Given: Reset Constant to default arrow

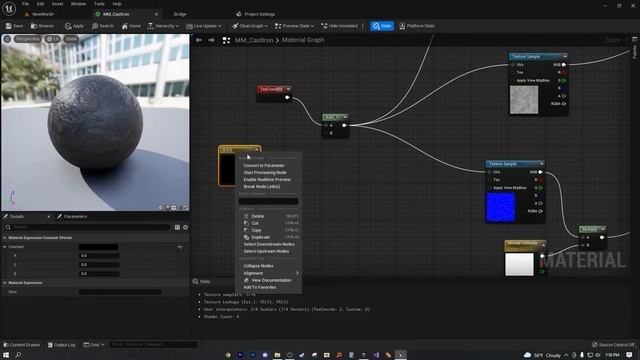Looking at the screenshot, I should click(180, 247).
